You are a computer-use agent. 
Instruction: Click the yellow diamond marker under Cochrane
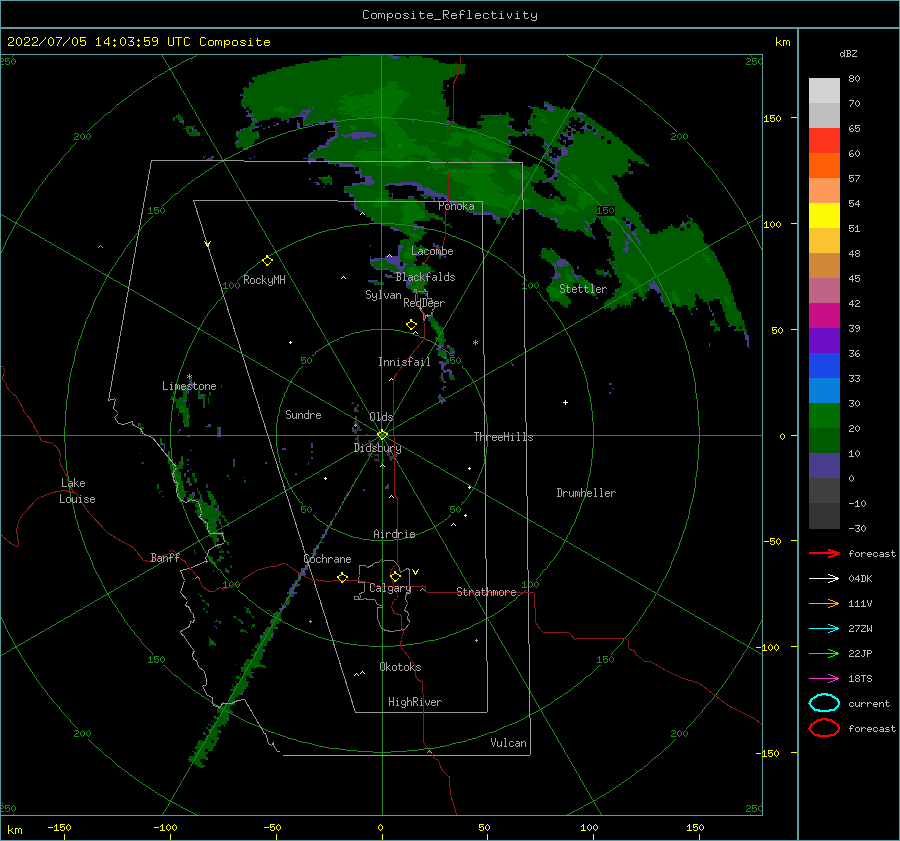coord(343,578)
